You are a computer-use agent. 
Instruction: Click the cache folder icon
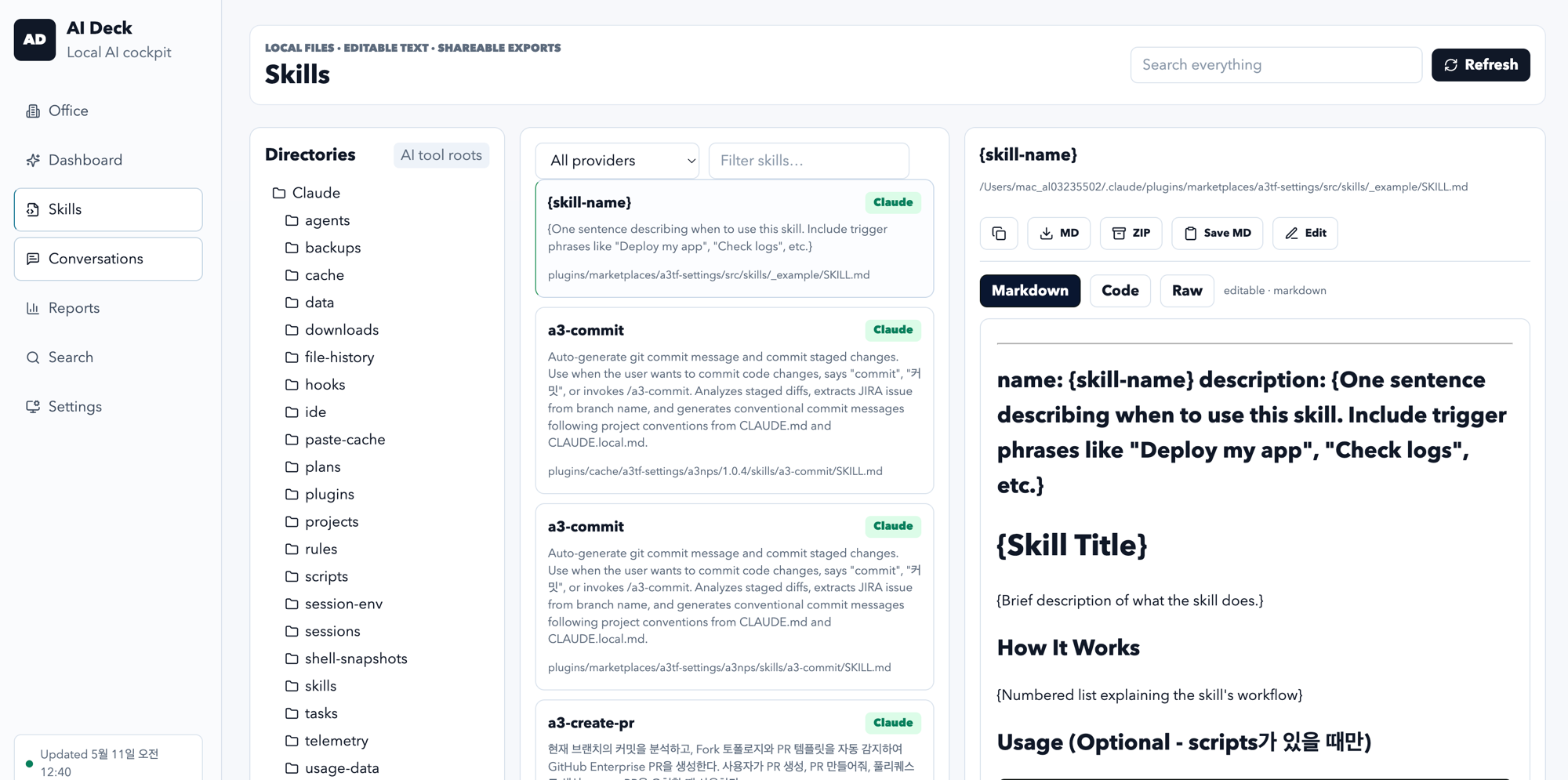coord(292,275)
